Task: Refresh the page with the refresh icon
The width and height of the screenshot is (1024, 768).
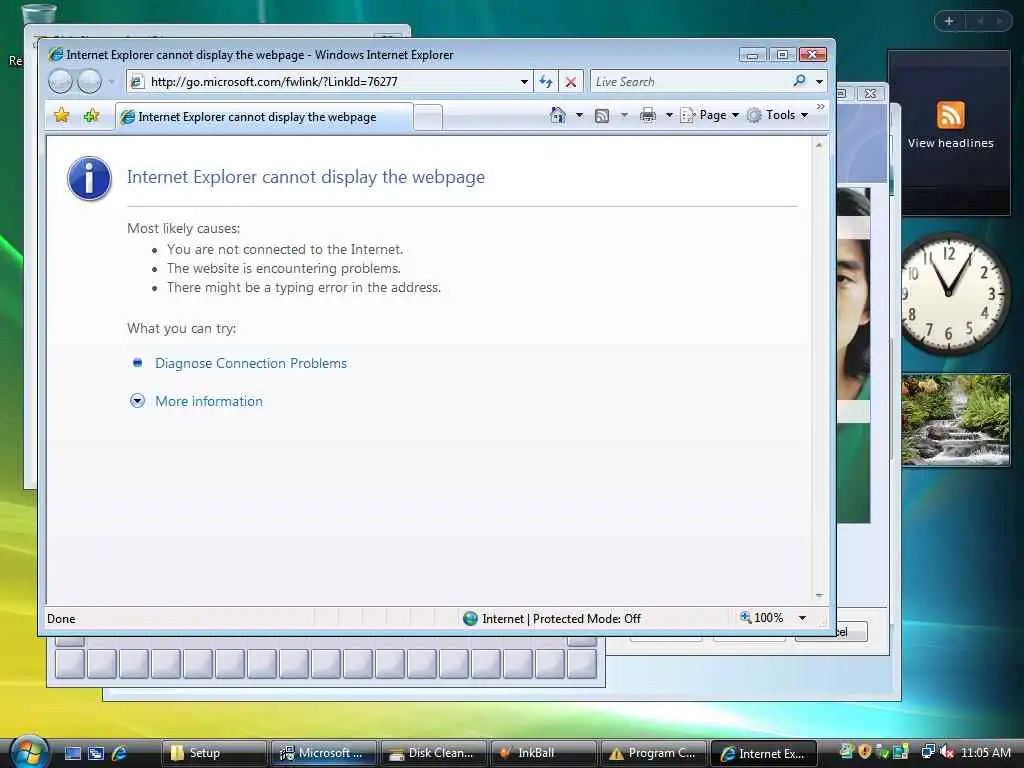Action: (x=545, y=82)
